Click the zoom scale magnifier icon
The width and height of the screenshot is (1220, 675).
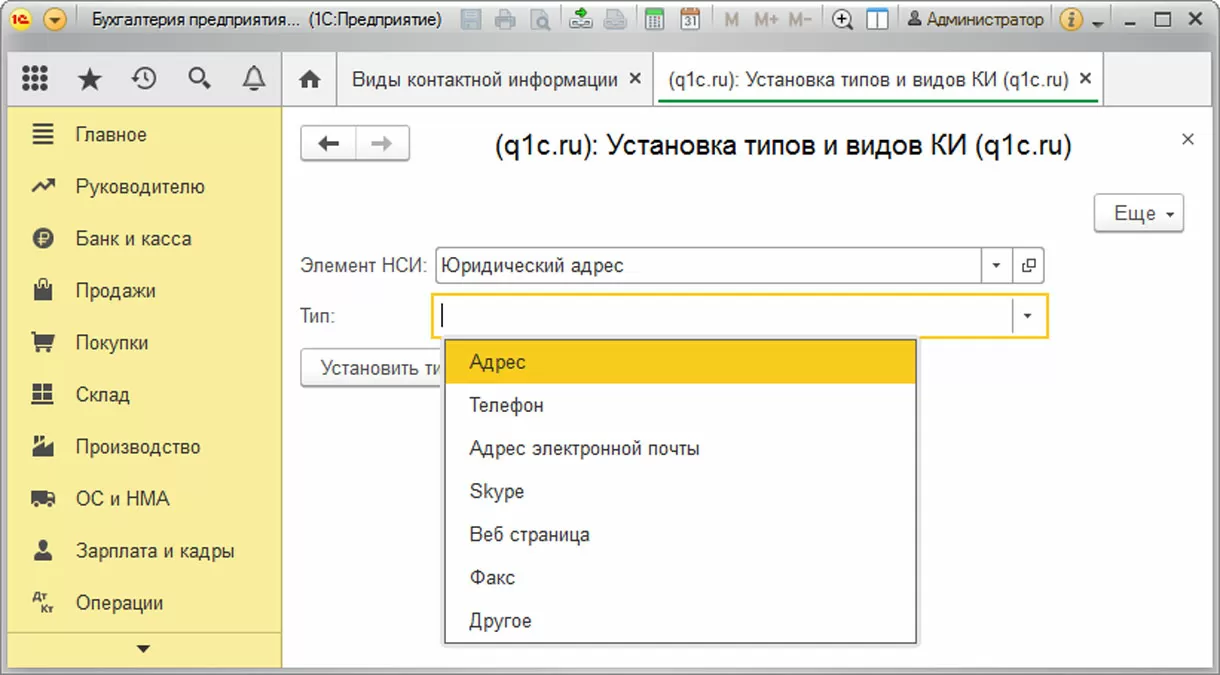coord(843,19)
